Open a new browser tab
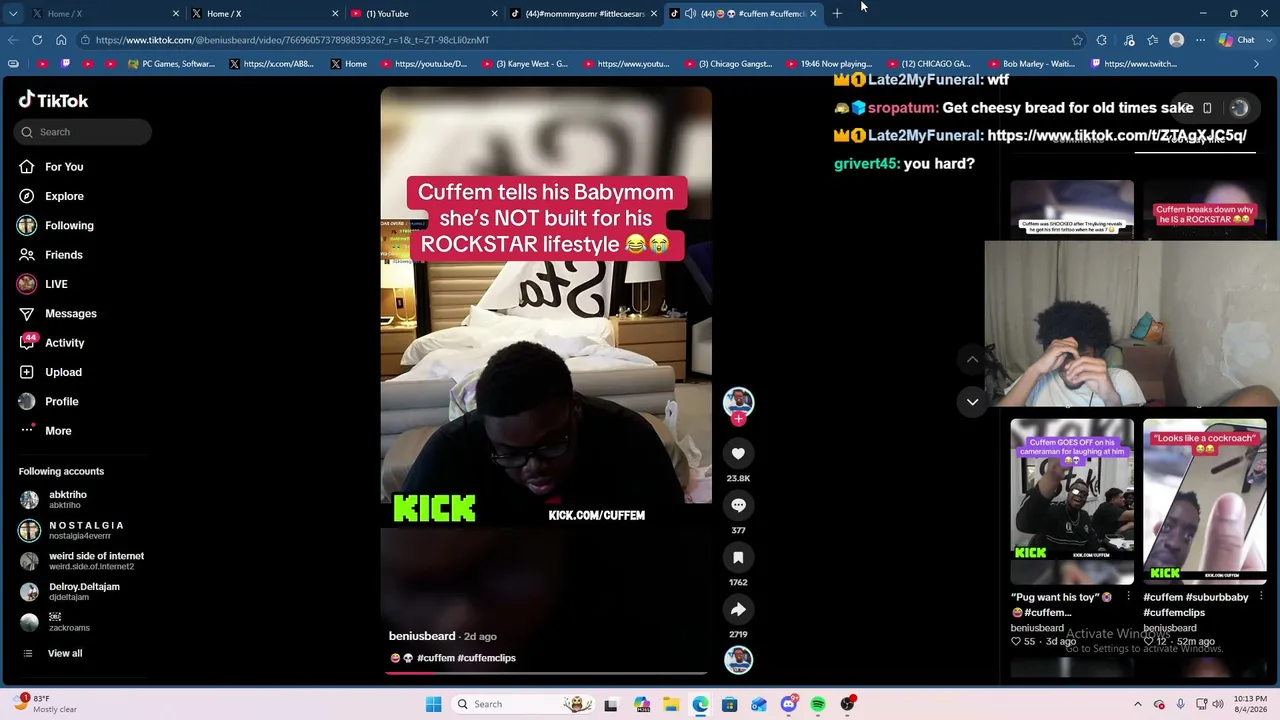 (837, 14)
